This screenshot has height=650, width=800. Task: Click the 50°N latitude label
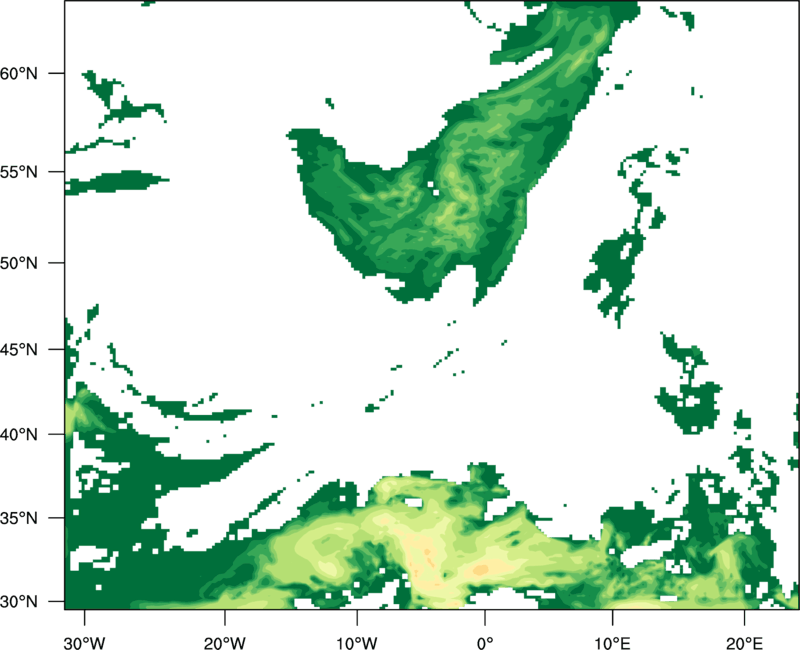[x=19, y=263]
